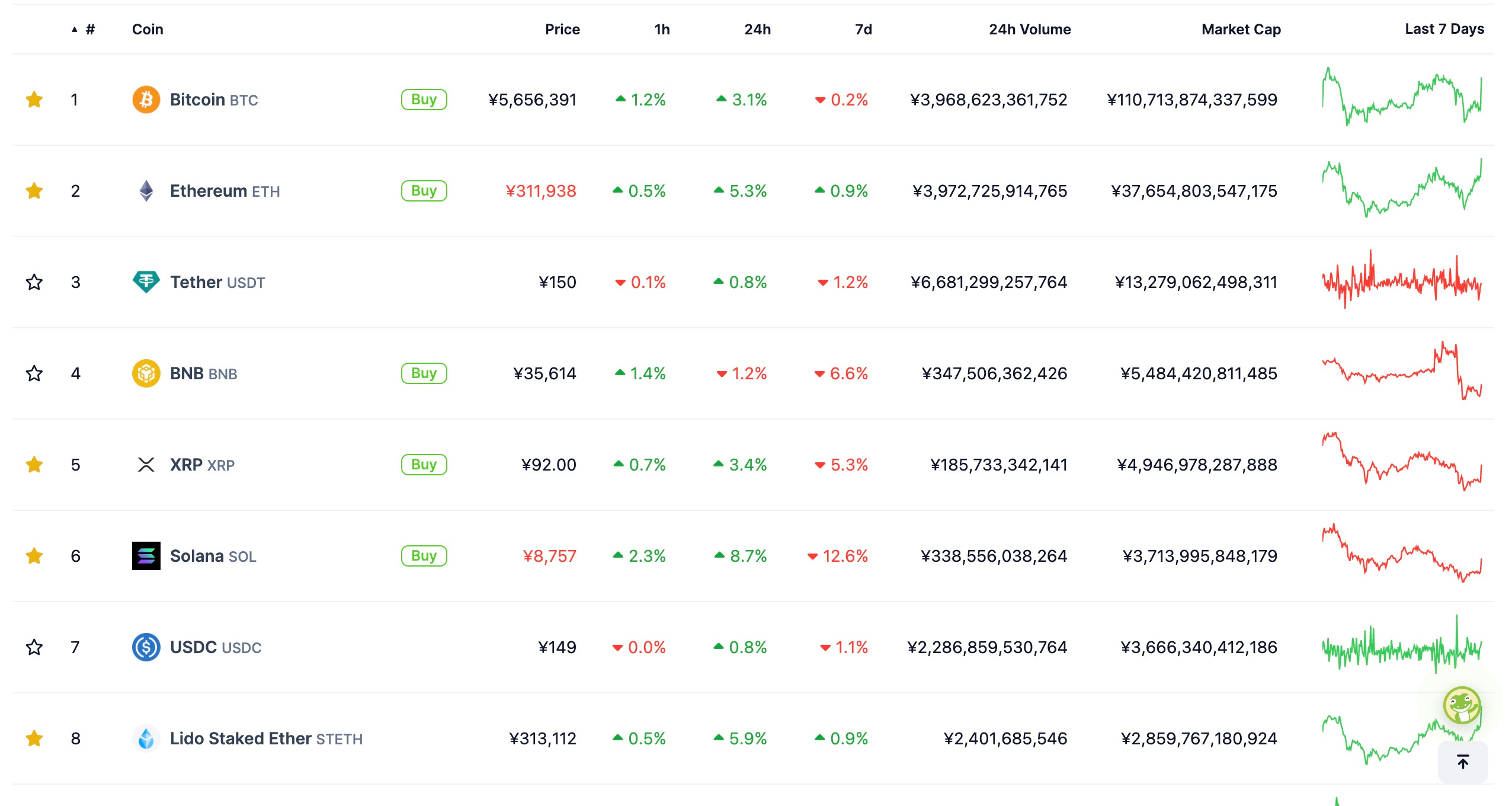Image resolution: width=1512 pixels, height=806 pixels.
Task: Add Tether to favorites with star
Action: pyautogui.click(x=34, y=282)
